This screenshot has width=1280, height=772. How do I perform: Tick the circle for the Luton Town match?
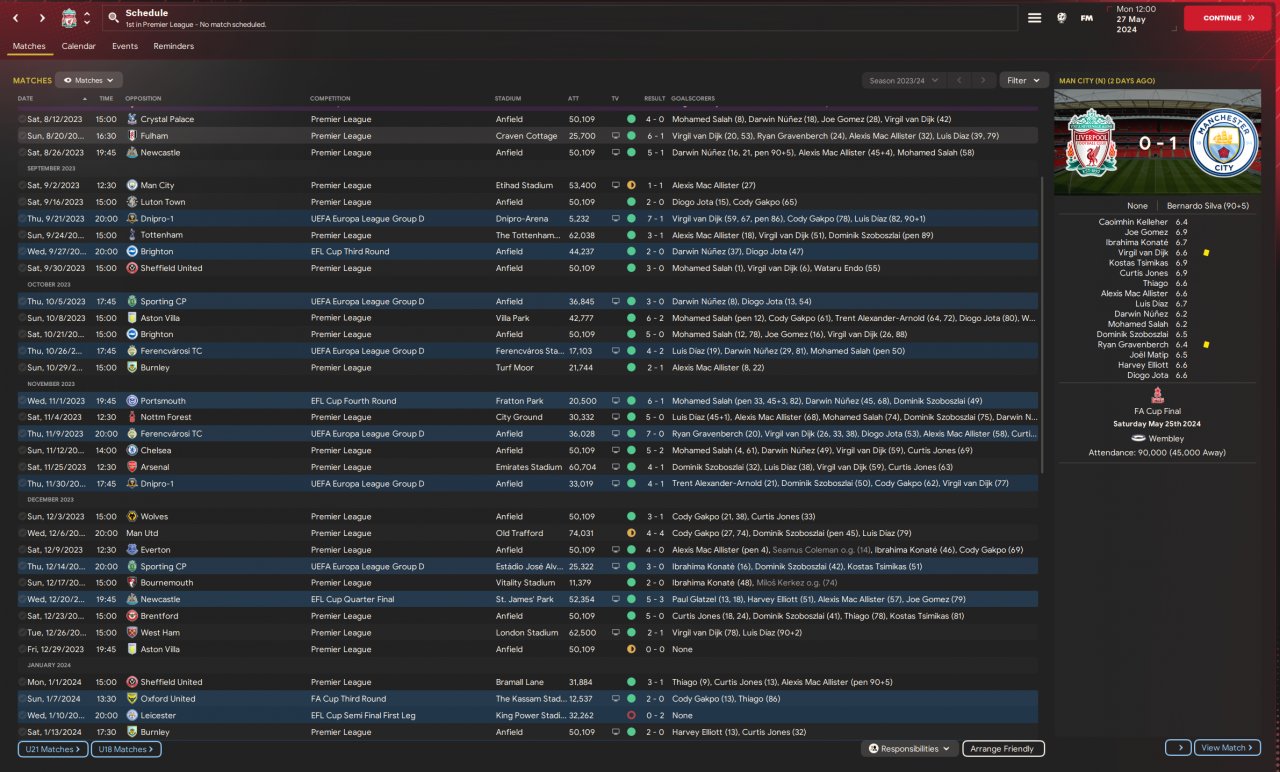[22, 202]
